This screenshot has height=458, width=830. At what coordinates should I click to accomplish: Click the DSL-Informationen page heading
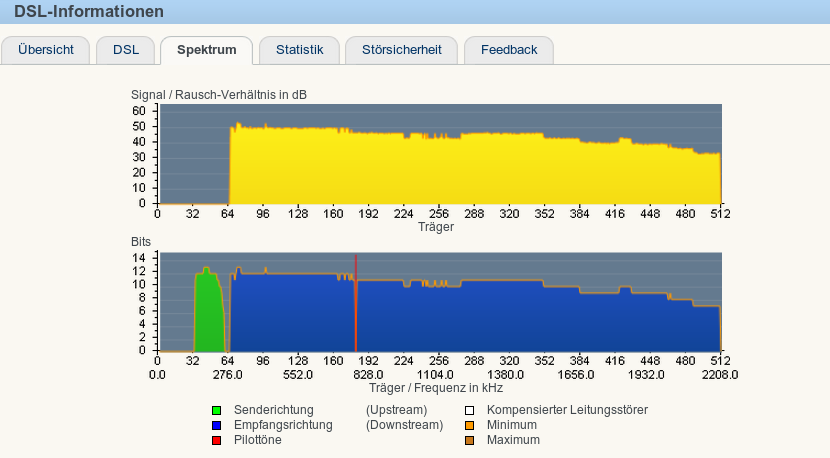[x=89, y=12]
